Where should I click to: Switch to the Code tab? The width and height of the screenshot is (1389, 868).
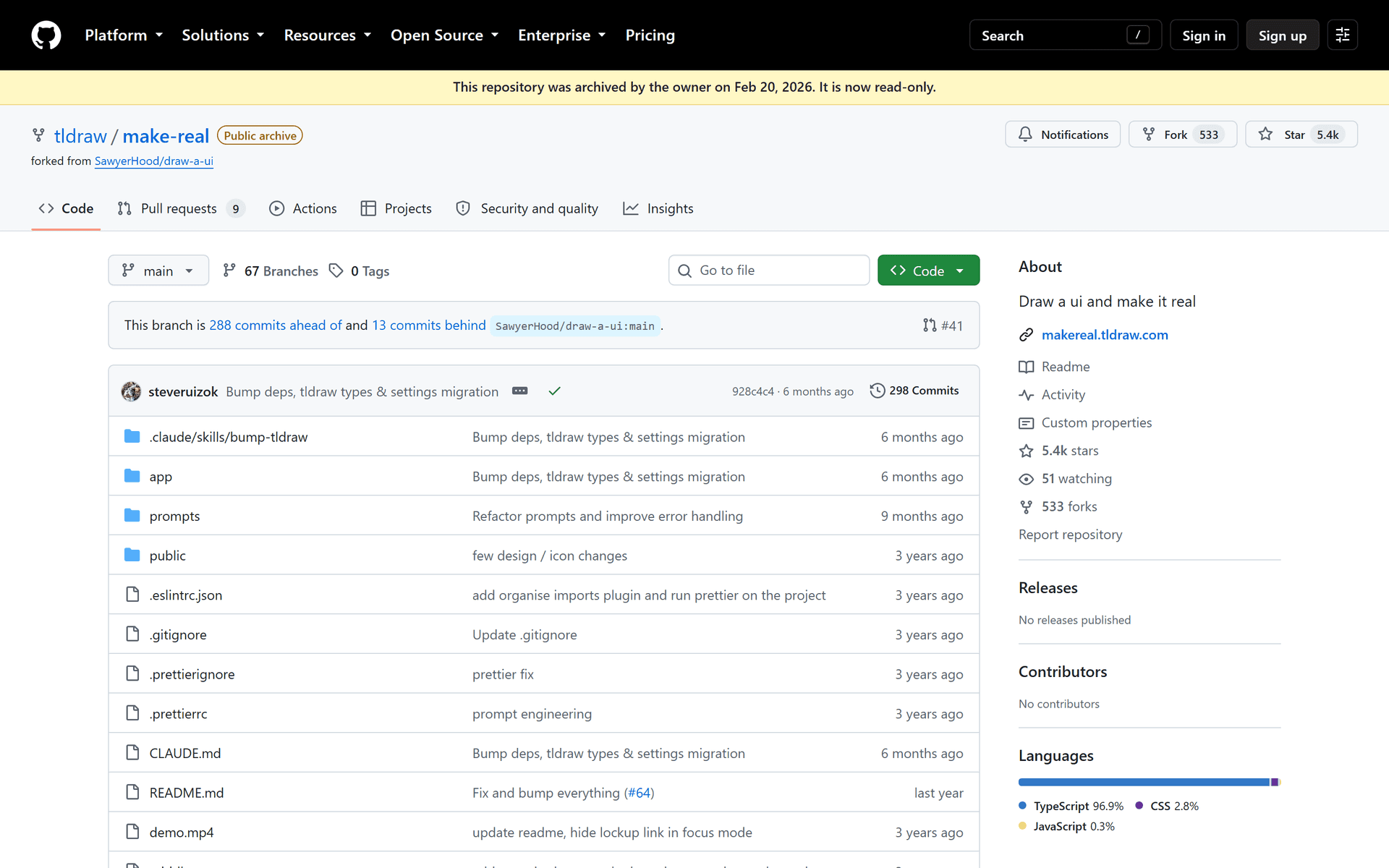66,208
